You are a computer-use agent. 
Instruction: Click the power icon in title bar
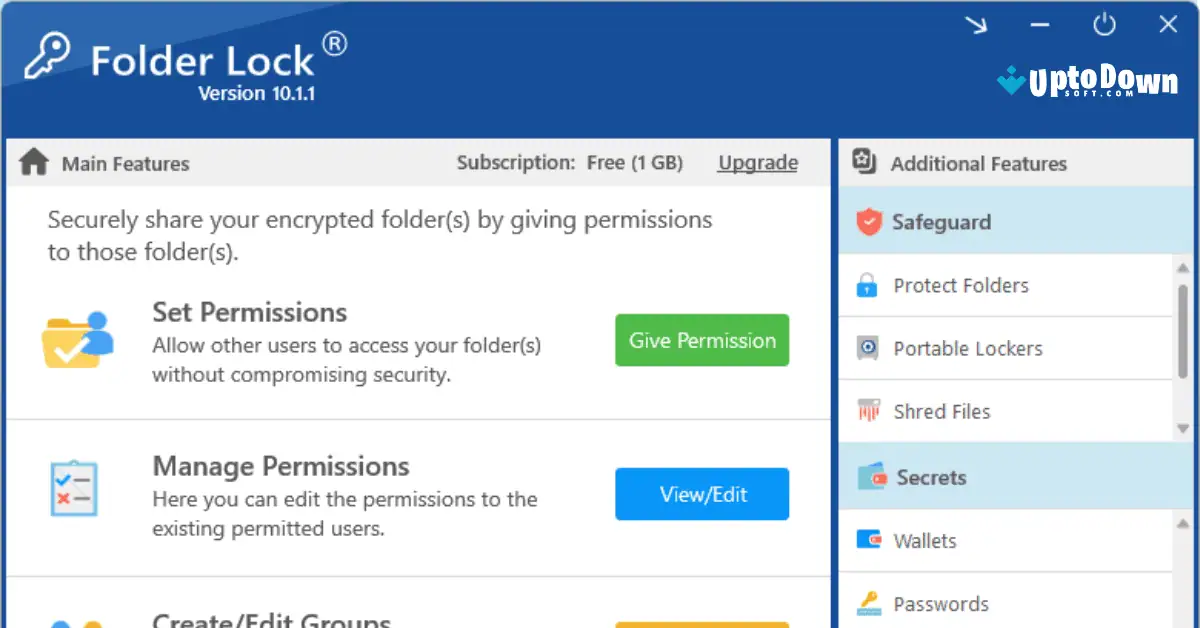pyautogui.click(x=1104, y=25)
